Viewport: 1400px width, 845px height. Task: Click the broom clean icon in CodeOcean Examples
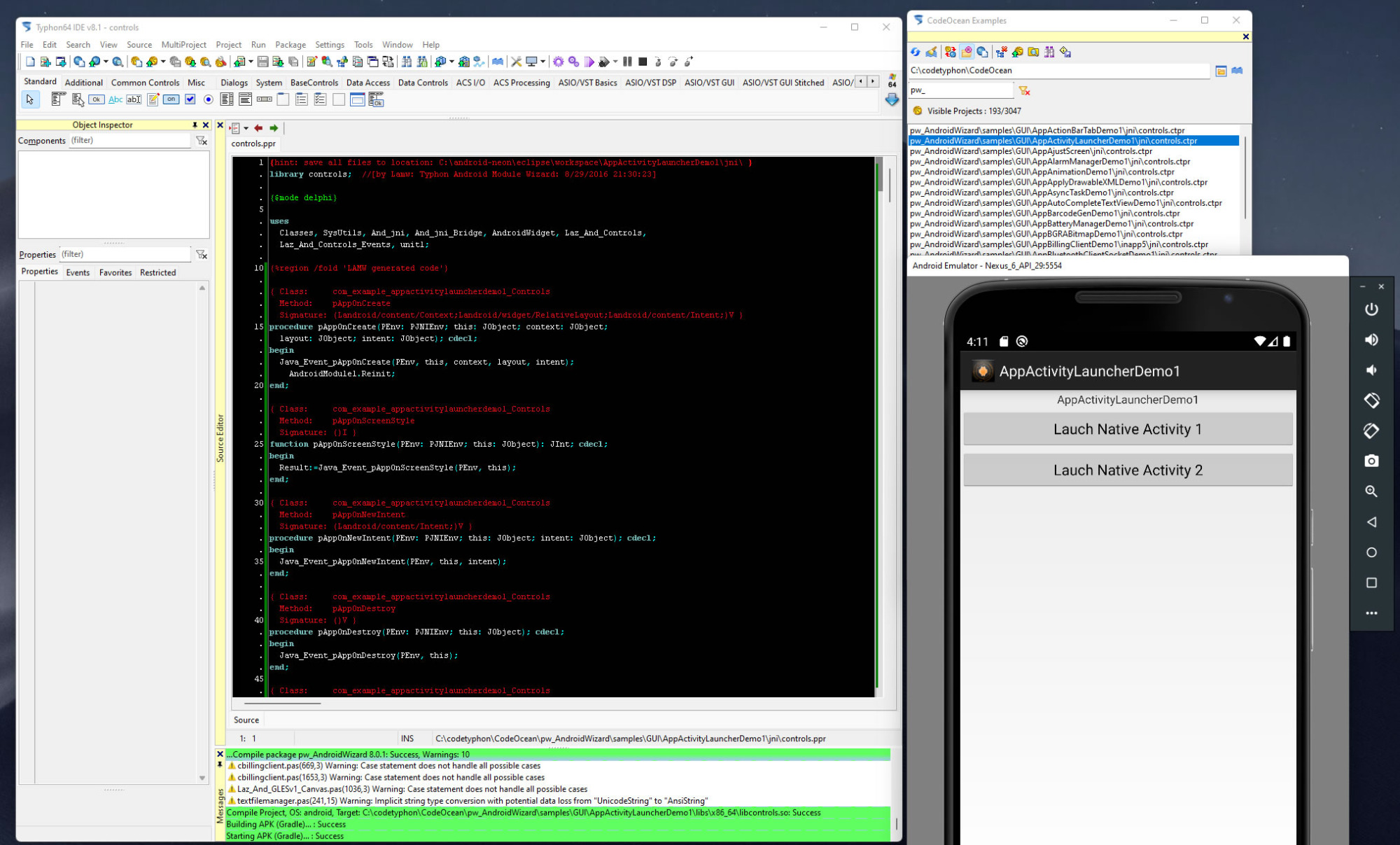932,52
